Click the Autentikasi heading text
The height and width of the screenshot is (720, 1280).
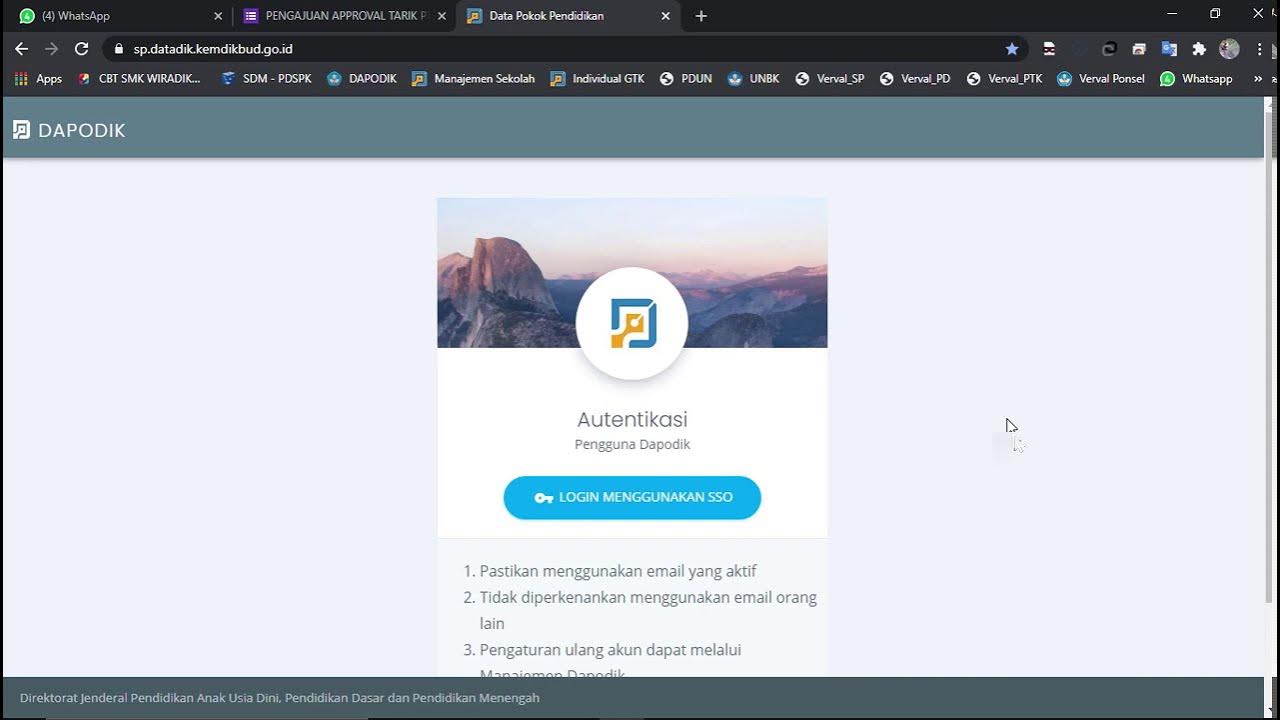(632, 419)
